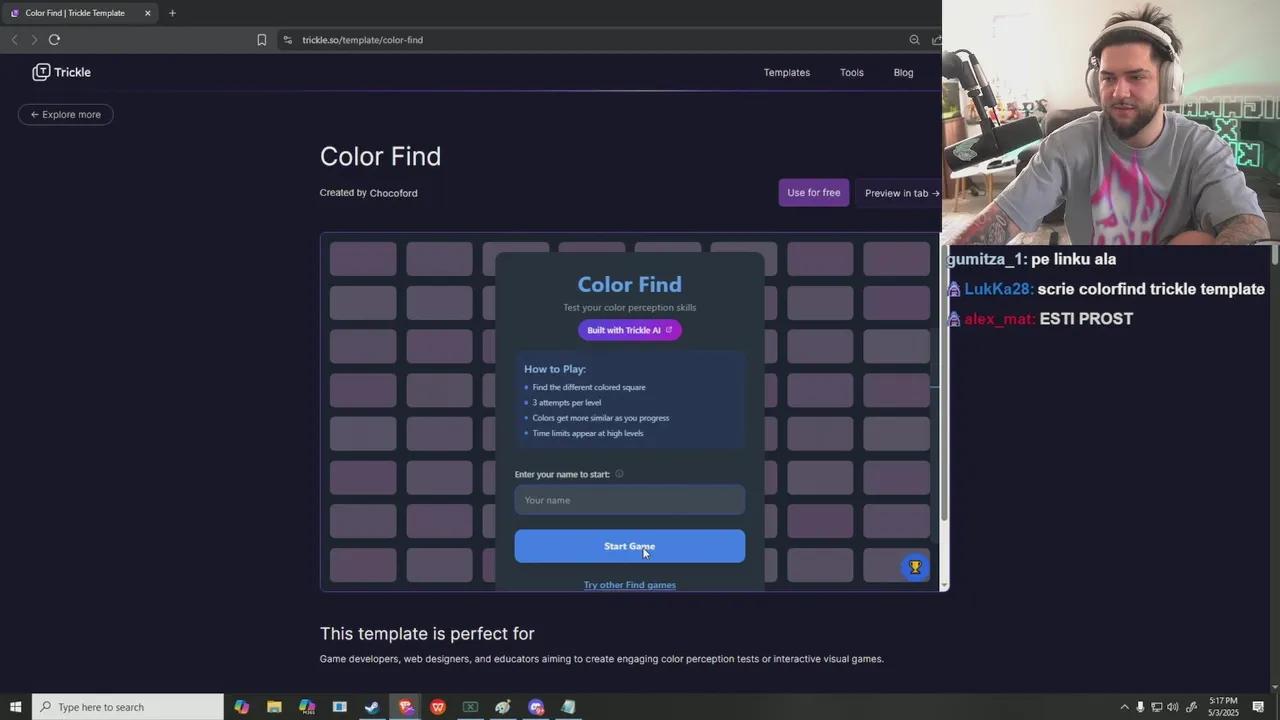Click the Built with Trickle AI badge
This screenshot has height=720, width=1280.
pyautogui.click(x=630, y=330)
